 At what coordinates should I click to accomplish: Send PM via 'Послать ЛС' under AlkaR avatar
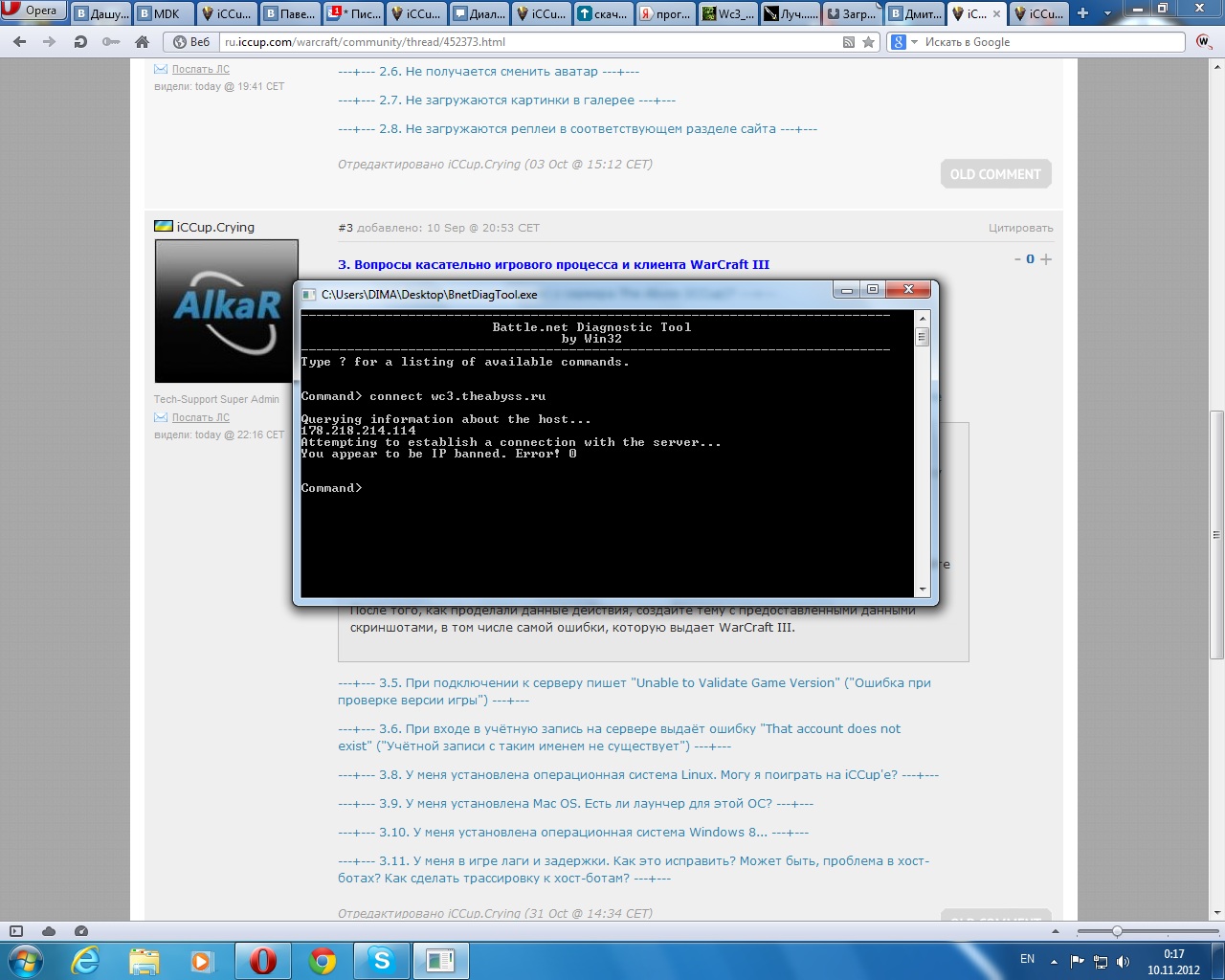[201, 418]
